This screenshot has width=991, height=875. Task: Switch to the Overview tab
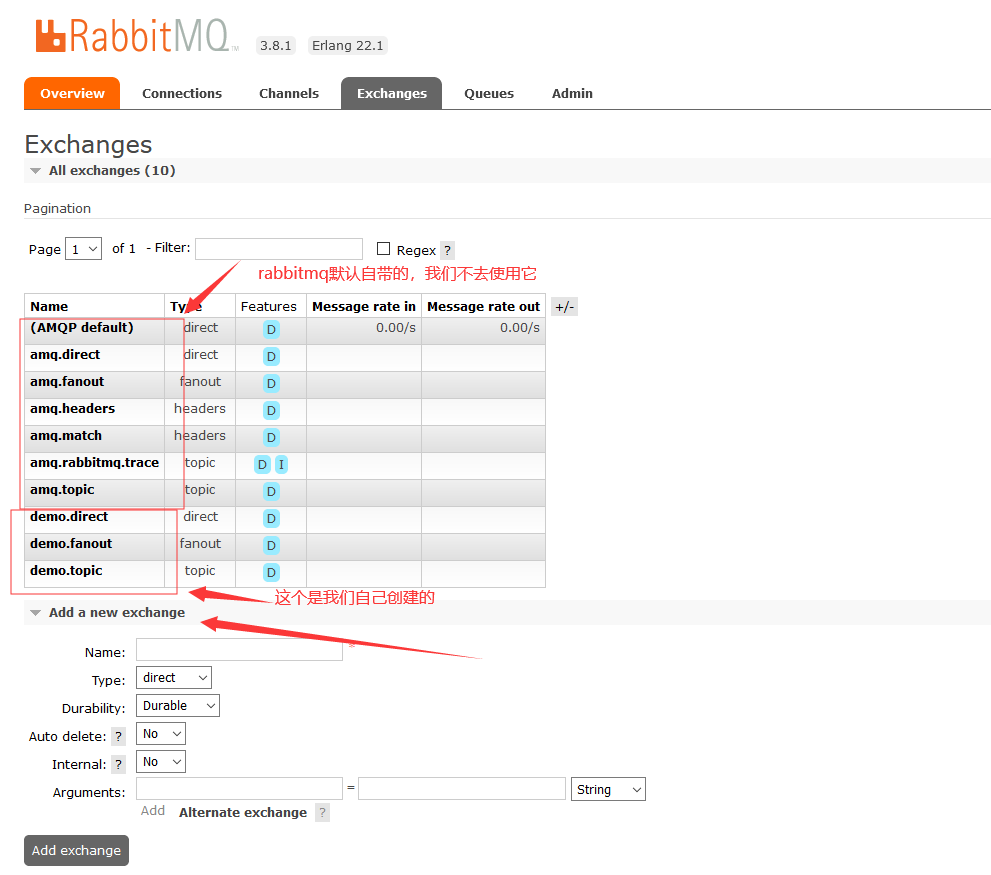pos(72,94)
